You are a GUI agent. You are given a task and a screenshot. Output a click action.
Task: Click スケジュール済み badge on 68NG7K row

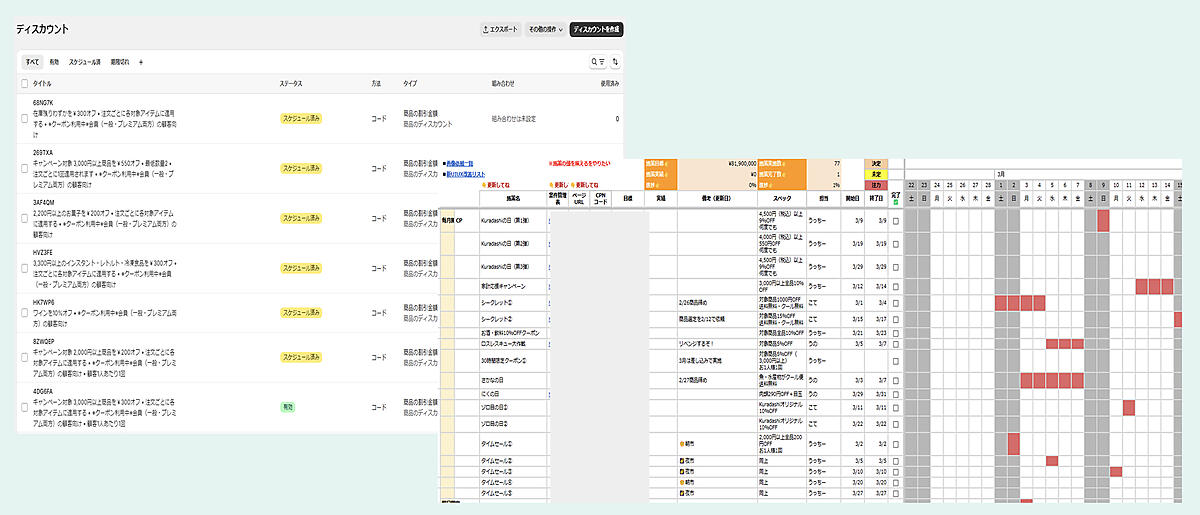pos(300,118)
